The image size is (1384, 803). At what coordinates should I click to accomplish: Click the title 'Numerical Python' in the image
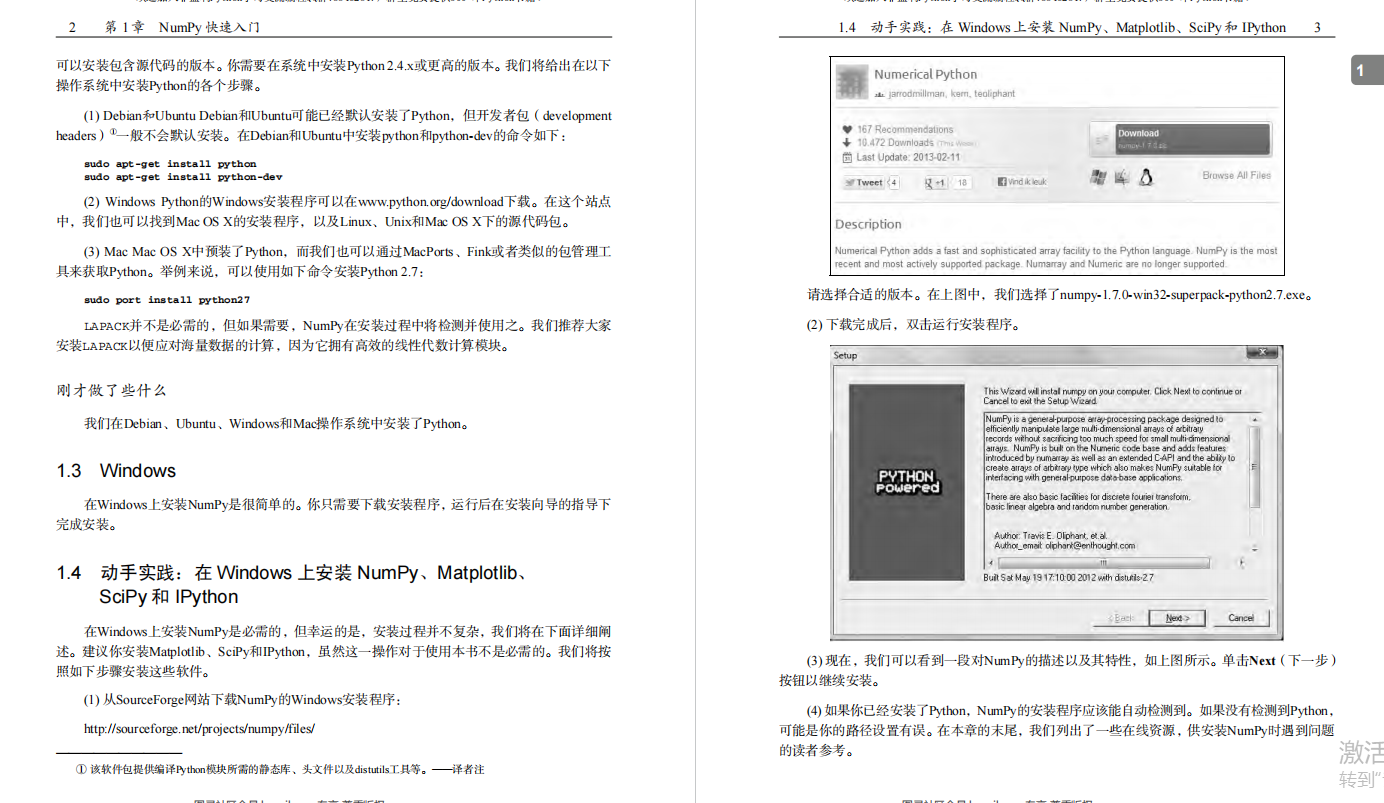click(925, 74)
